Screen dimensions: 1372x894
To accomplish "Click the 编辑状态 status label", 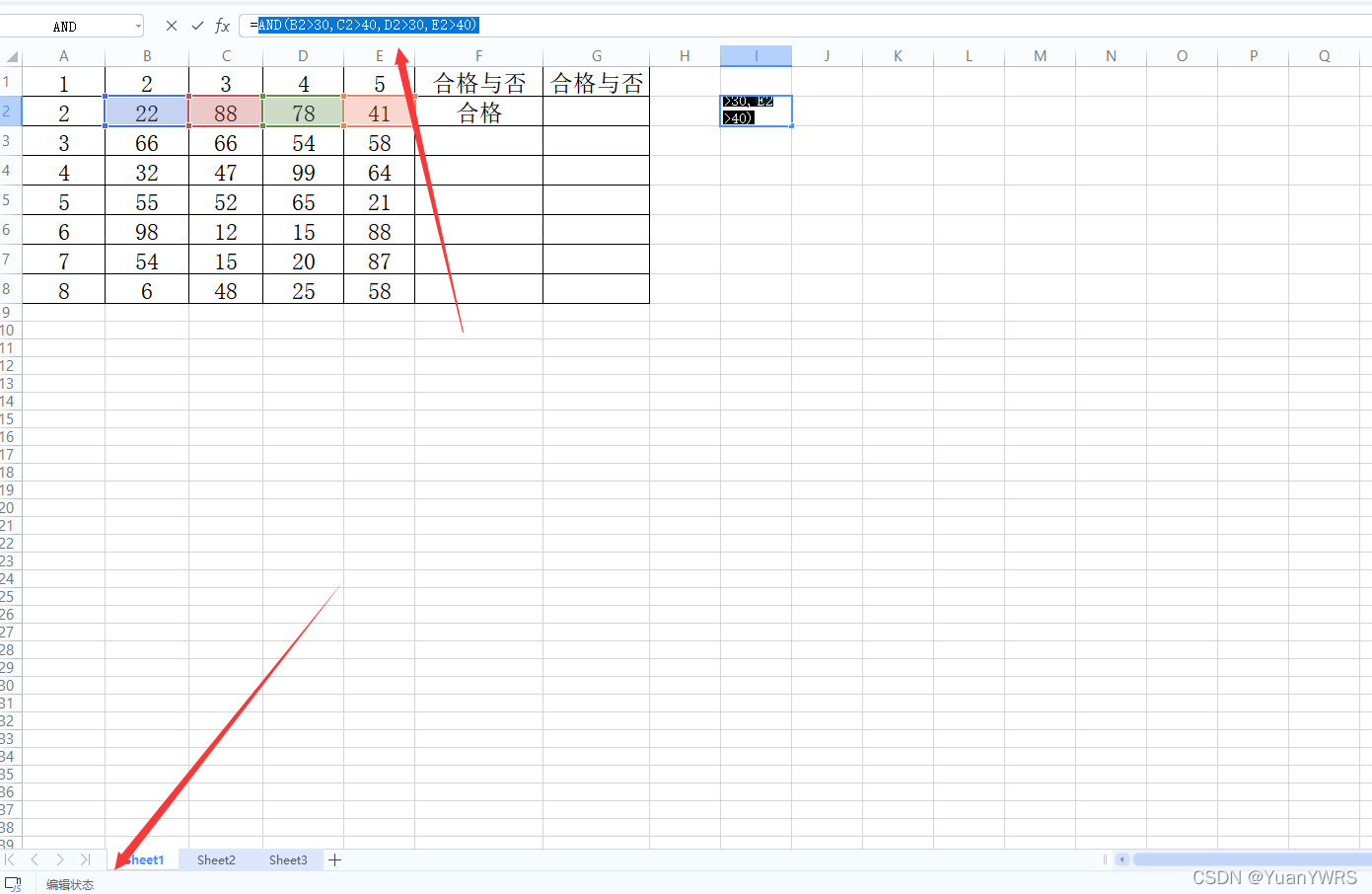I will (x=69, y=883).
